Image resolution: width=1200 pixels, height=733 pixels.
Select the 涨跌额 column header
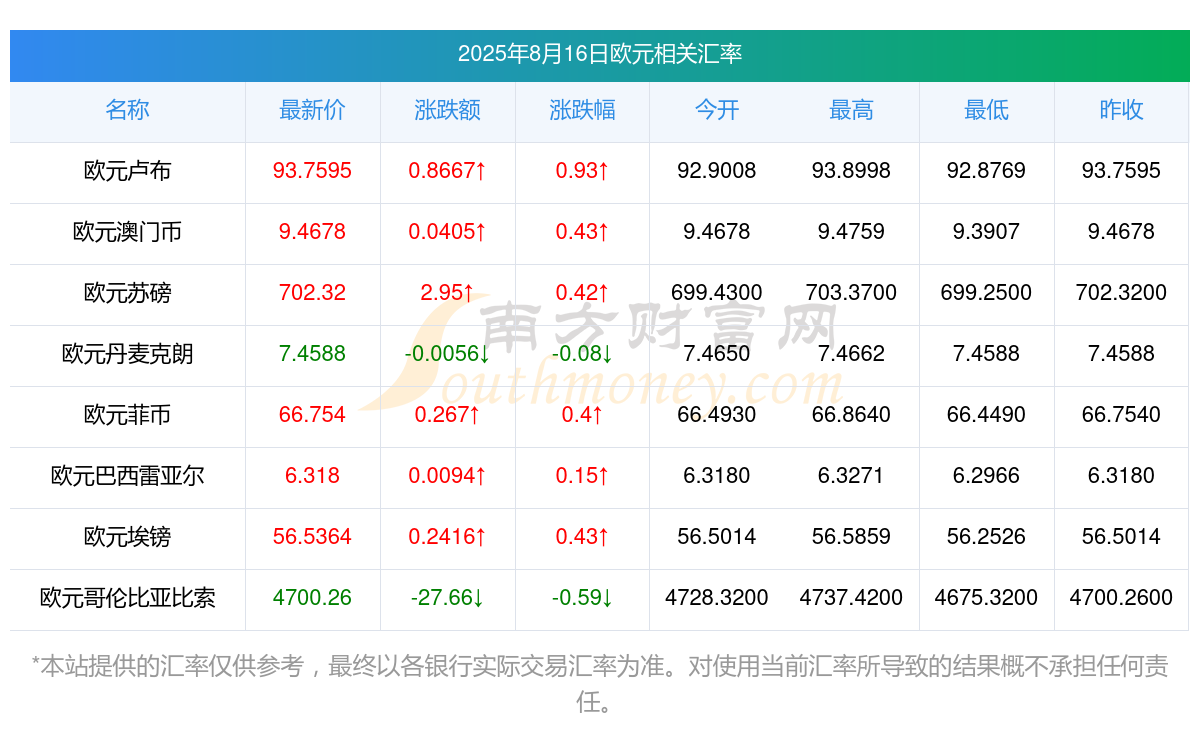click(447, 110)
